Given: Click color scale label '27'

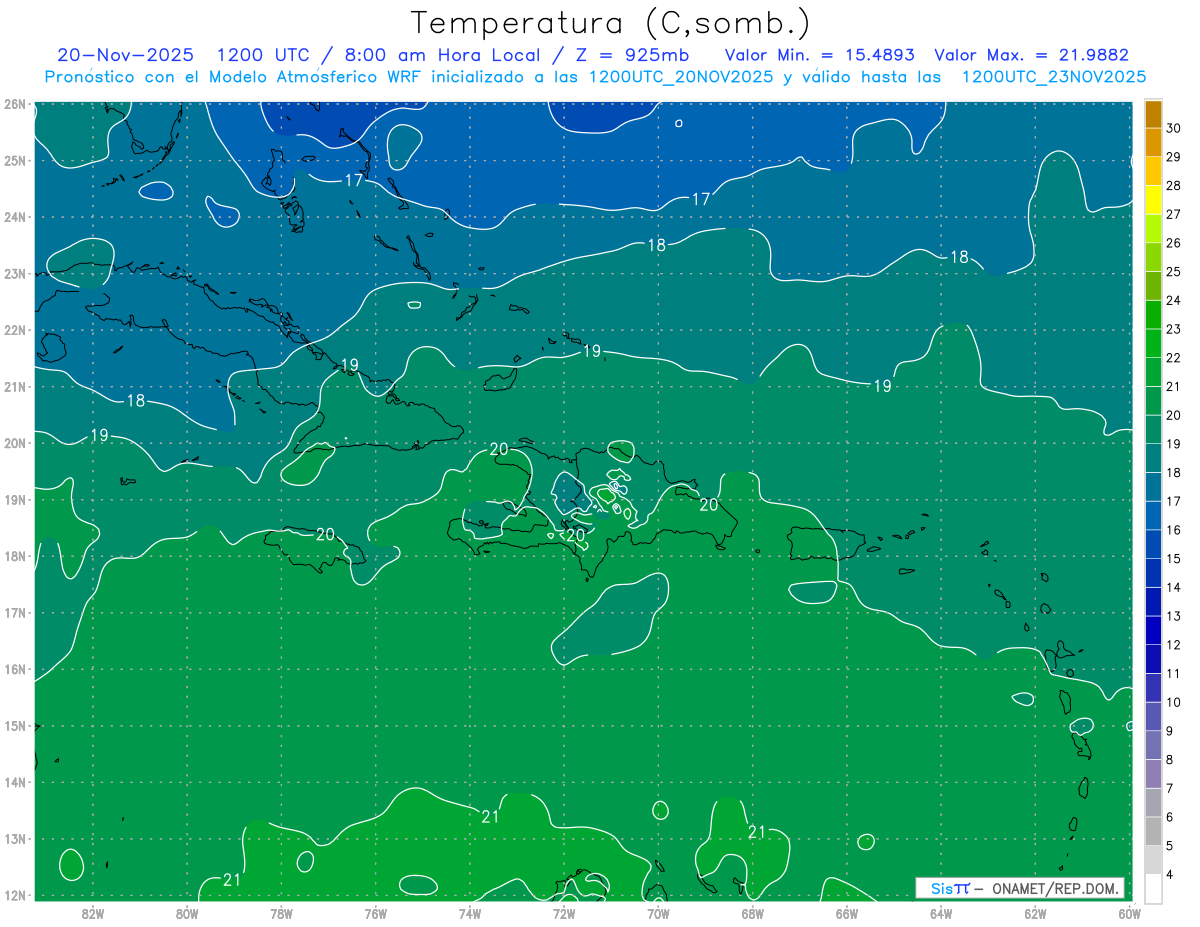Looking at the screenshot, I should (1174, 214).
